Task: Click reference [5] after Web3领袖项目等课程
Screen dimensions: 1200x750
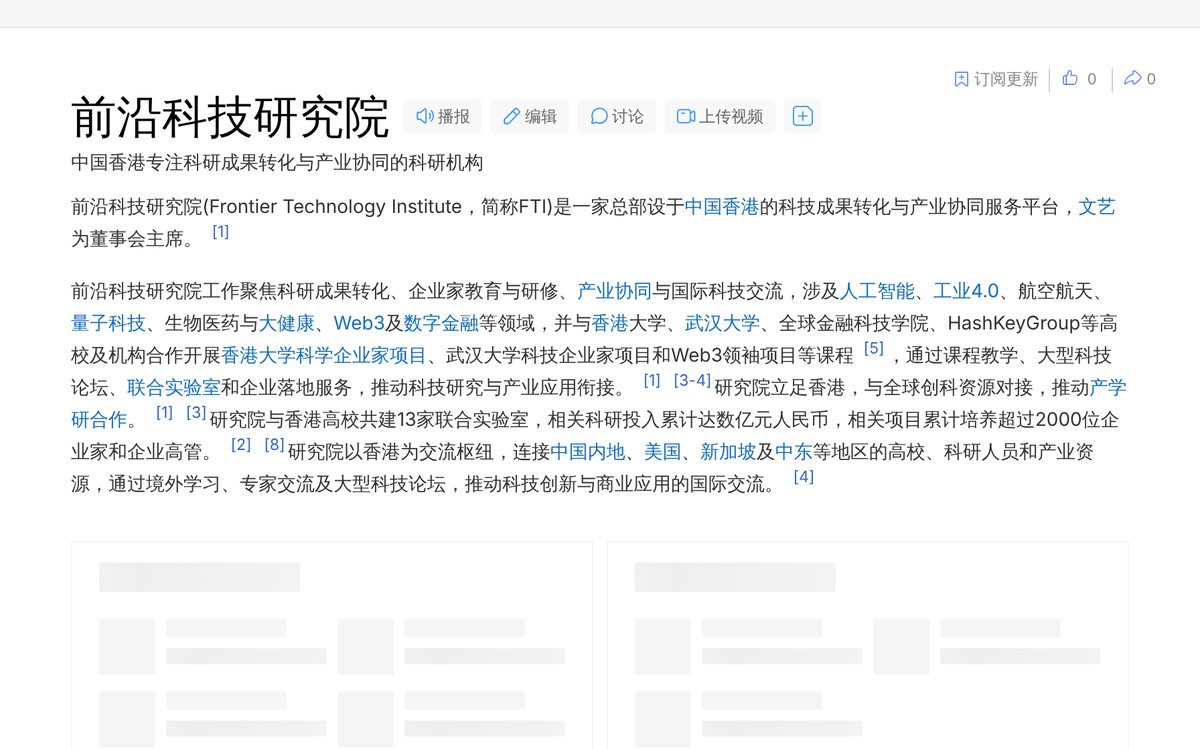Action: 874,348
